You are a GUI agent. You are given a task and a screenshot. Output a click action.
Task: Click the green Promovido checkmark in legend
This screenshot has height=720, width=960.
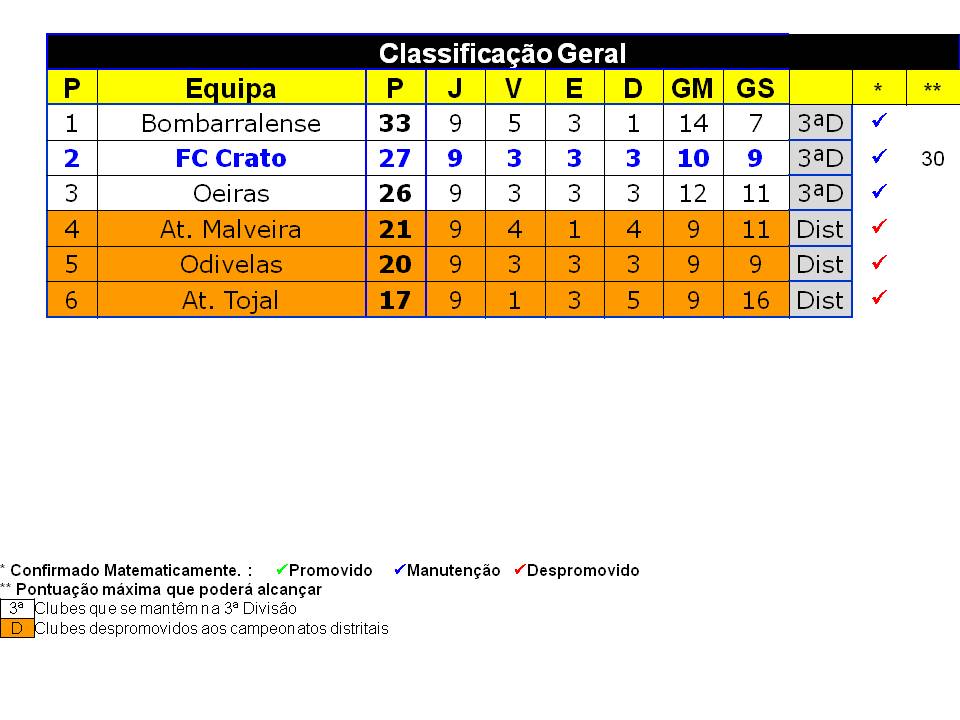tap(282, 569)
